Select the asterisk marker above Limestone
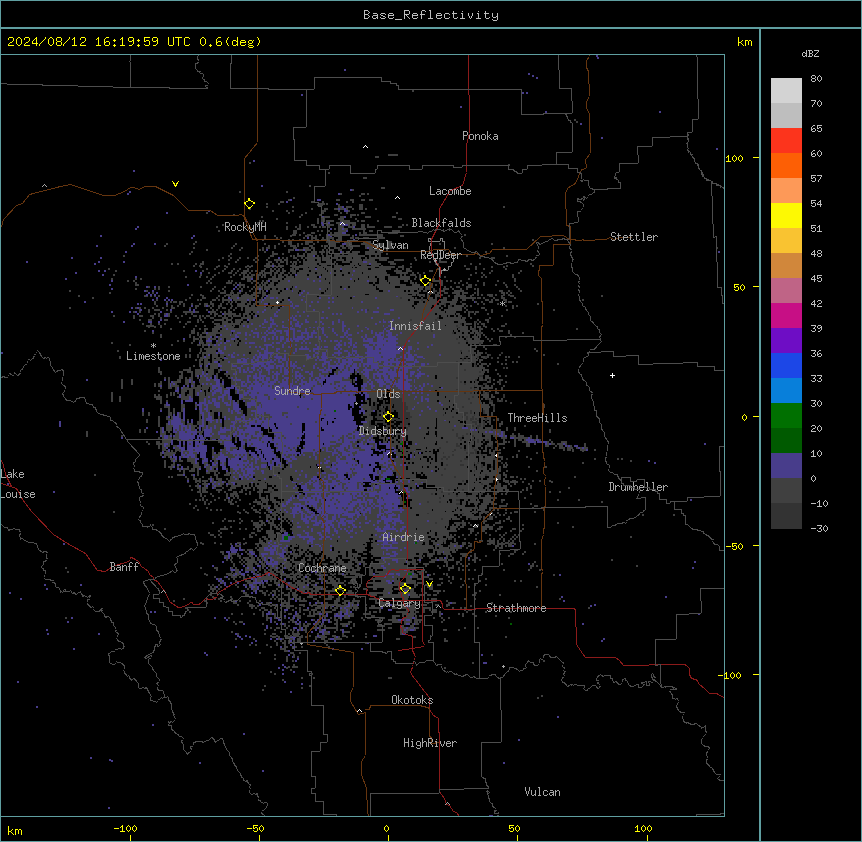Viewport: 862px width, 842px height. tap(153, 346)
